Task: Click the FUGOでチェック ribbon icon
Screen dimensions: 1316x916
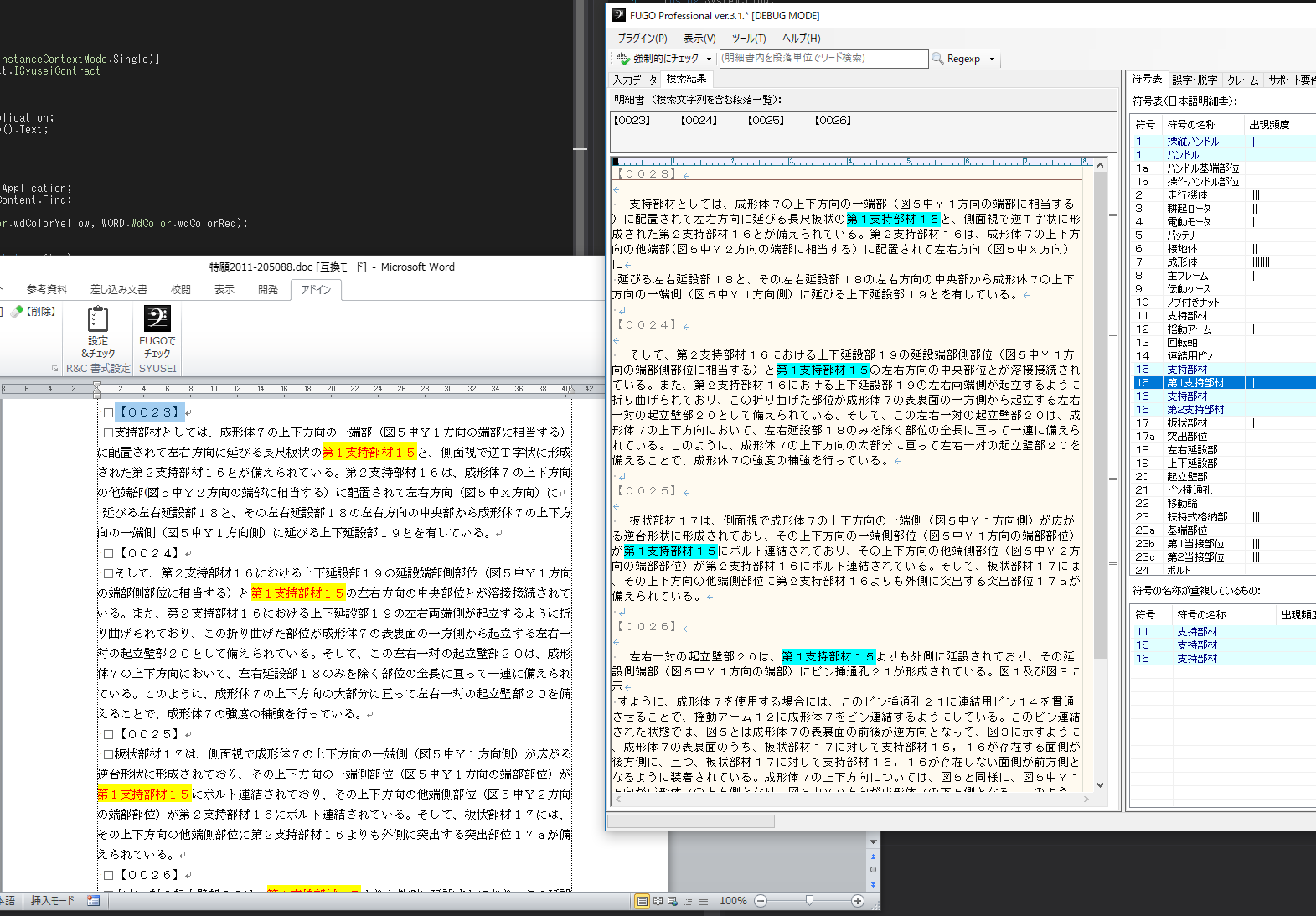Action: pos(157,319)
